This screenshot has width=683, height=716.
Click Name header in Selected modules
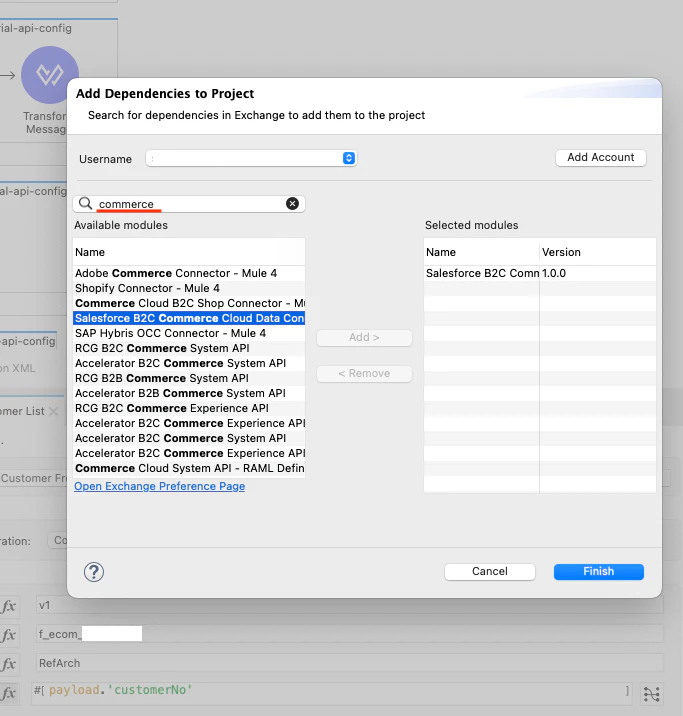point(482,252)
